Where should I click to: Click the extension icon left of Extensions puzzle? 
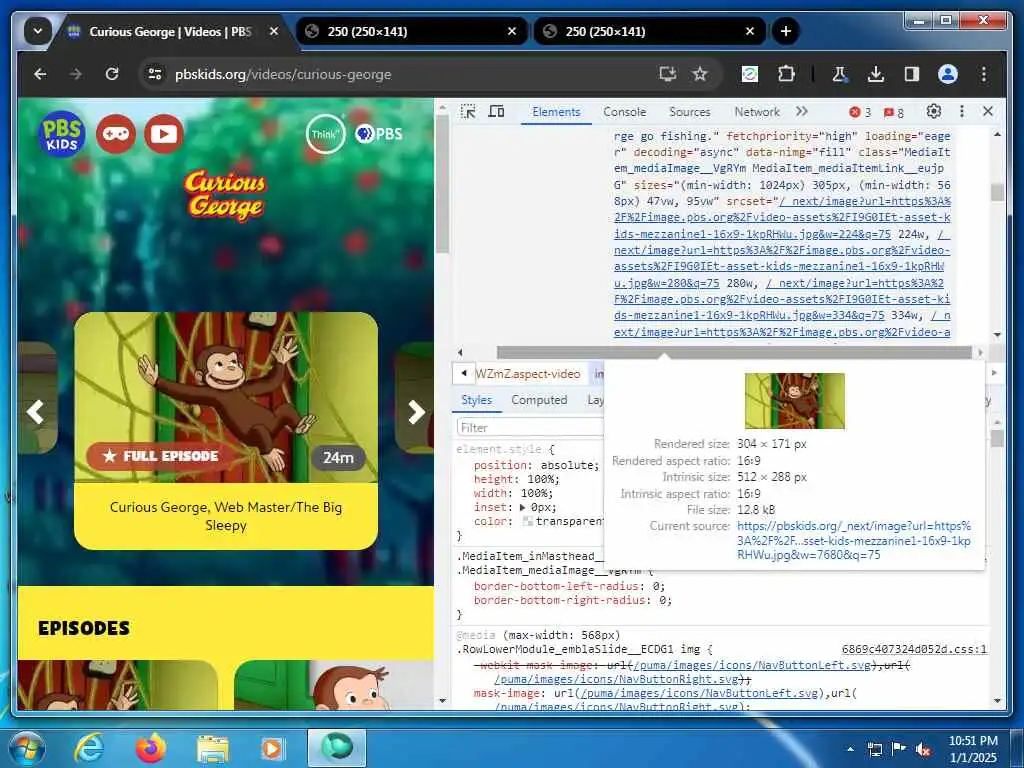pos(750,74)
